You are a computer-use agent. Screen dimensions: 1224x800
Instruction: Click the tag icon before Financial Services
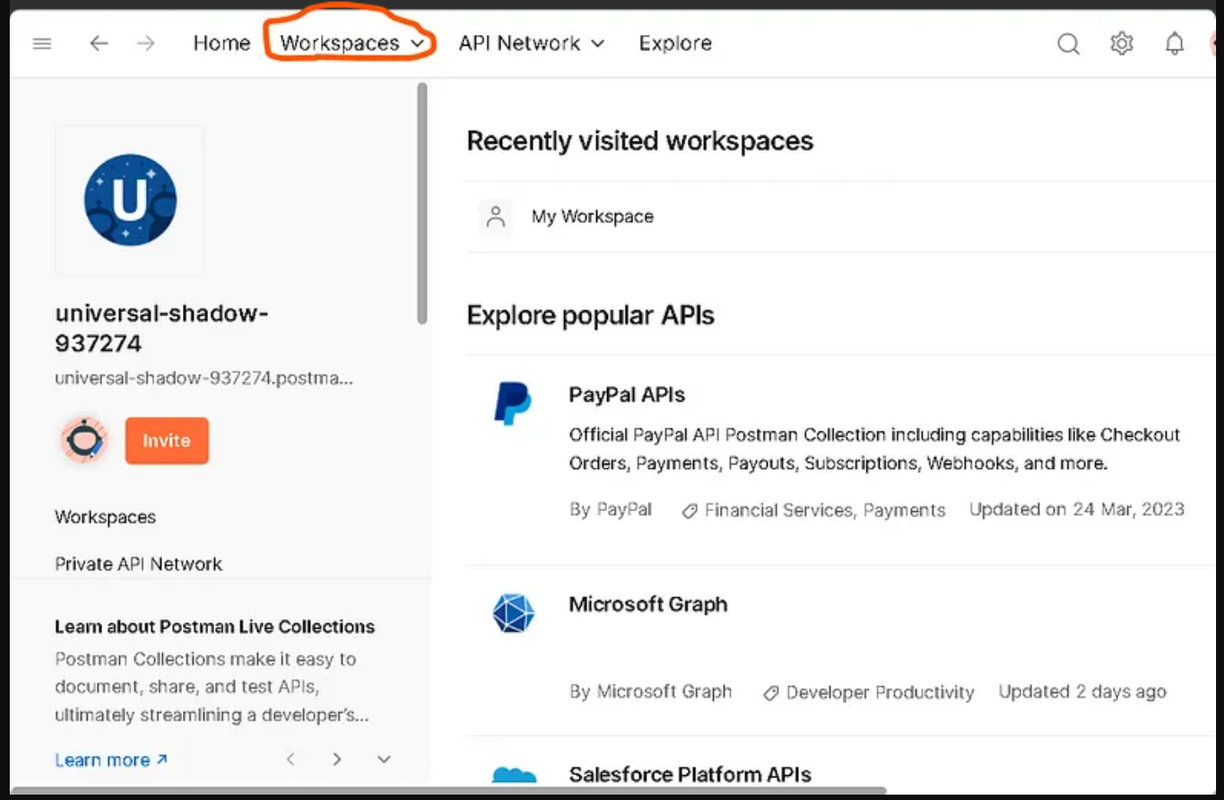point(689,511)
